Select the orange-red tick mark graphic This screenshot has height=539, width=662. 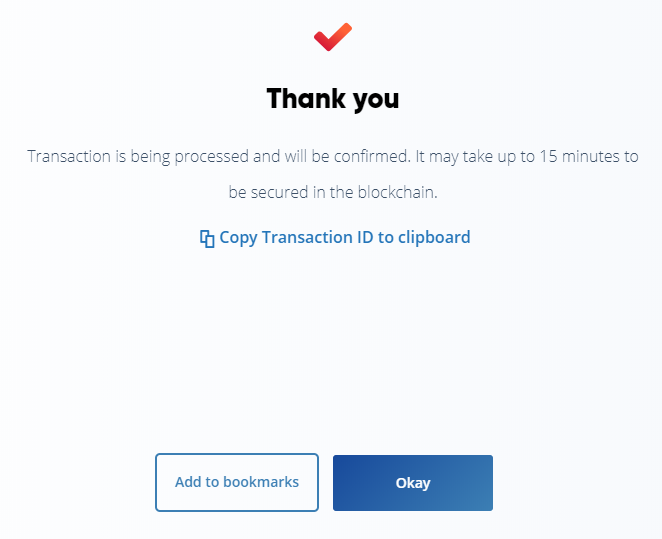tap(333, 37)
